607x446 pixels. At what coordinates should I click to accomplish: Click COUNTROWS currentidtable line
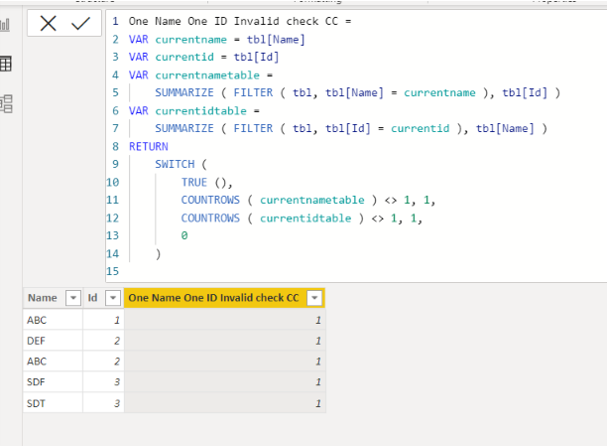(302, 218)
